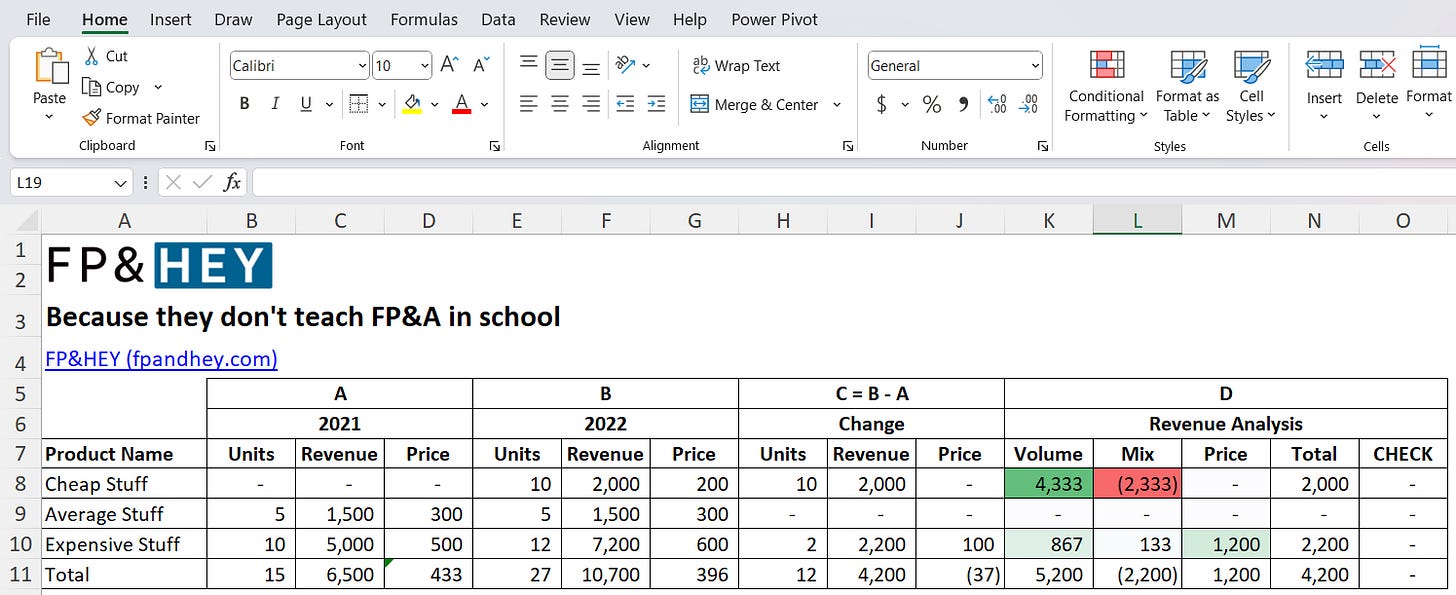Image resolution: width=1456 pixels, height=595 pixels.
Task: Apply Comma Style formatting
Action: coord(962,104)
